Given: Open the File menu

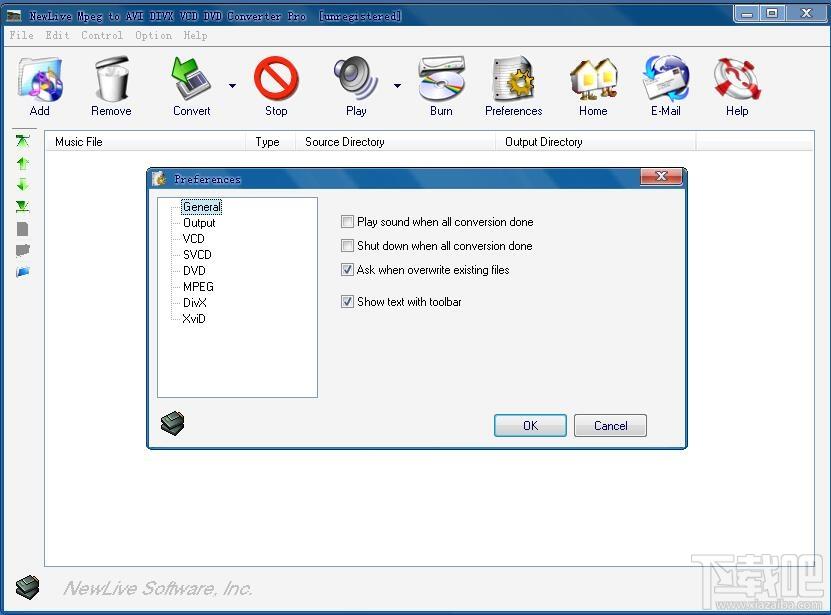Looking at the screenshot, I should click(22, 35).
